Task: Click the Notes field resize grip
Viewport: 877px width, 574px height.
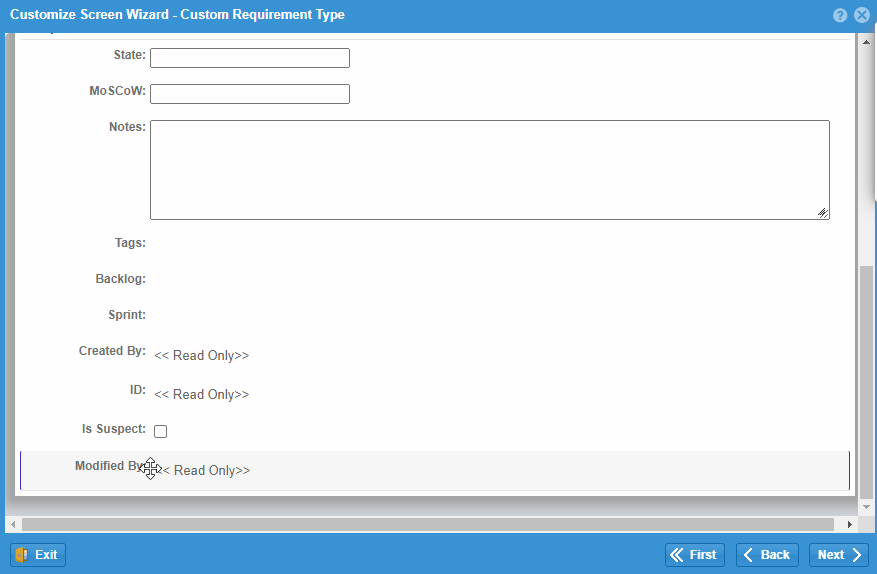Action: pyautogui.click(x=823, y=213)
